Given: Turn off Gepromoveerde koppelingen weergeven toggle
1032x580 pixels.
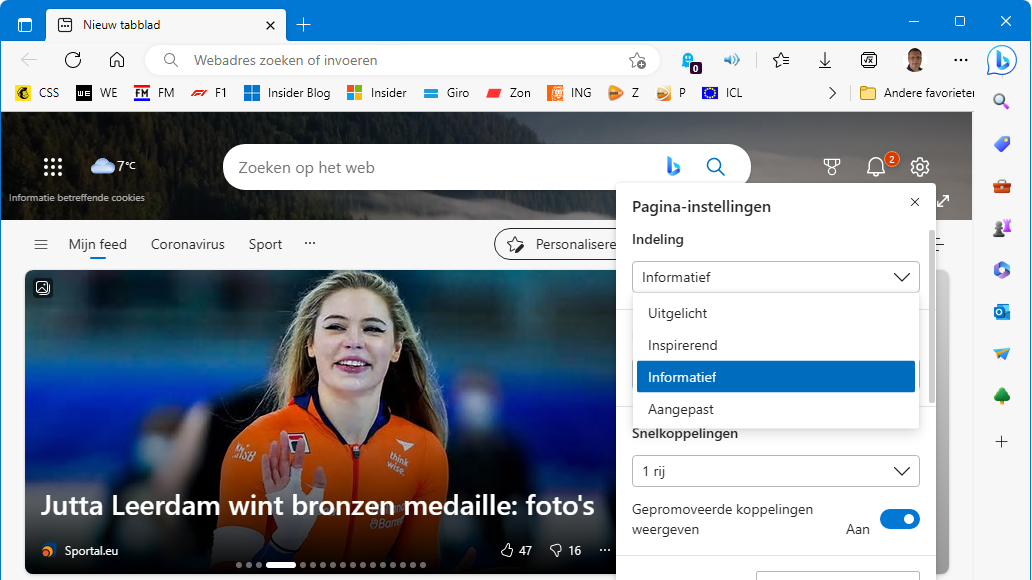Looking at the screenshot, I should click(x=900, y=519).
